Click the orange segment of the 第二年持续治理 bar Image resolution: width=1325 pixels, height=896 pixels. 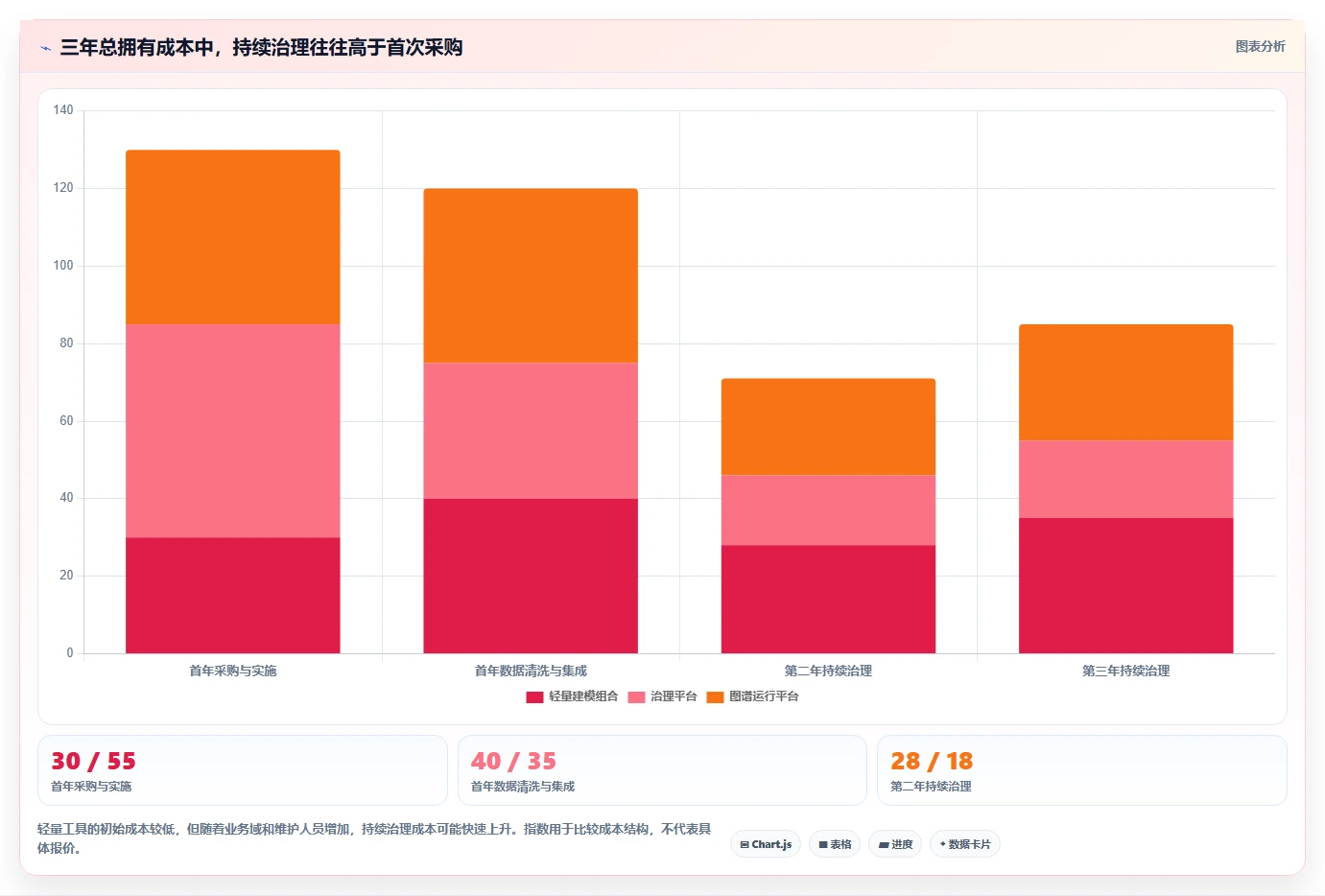(x=828, y=427)
